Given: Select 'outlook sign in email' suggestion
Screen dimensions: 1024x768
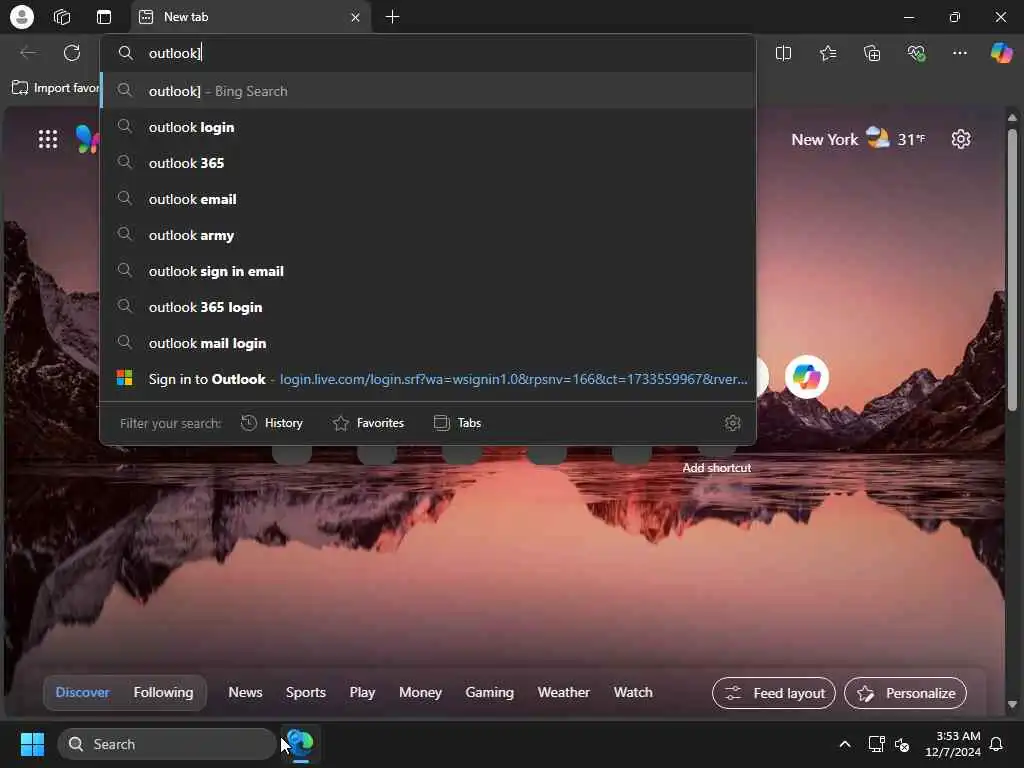Looking at the screenshot, I should (x=428, y=271).
